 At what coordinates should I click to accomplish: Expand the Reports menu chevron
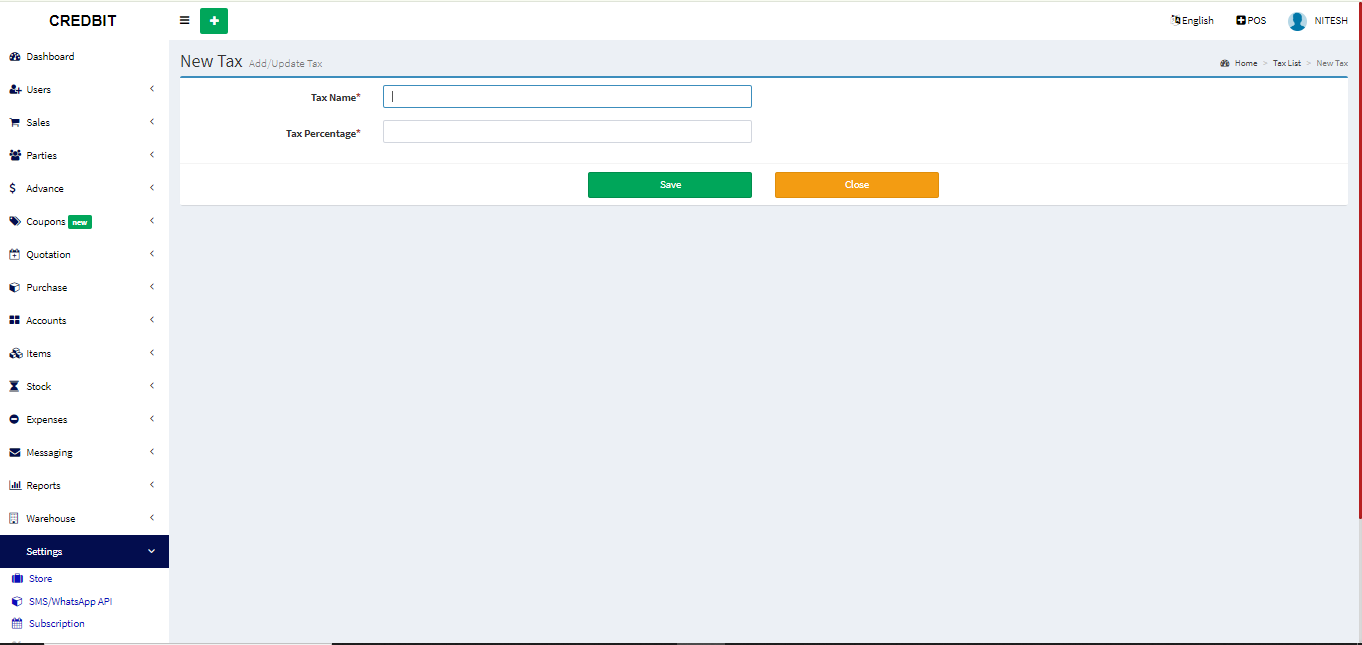coord(152,485)
